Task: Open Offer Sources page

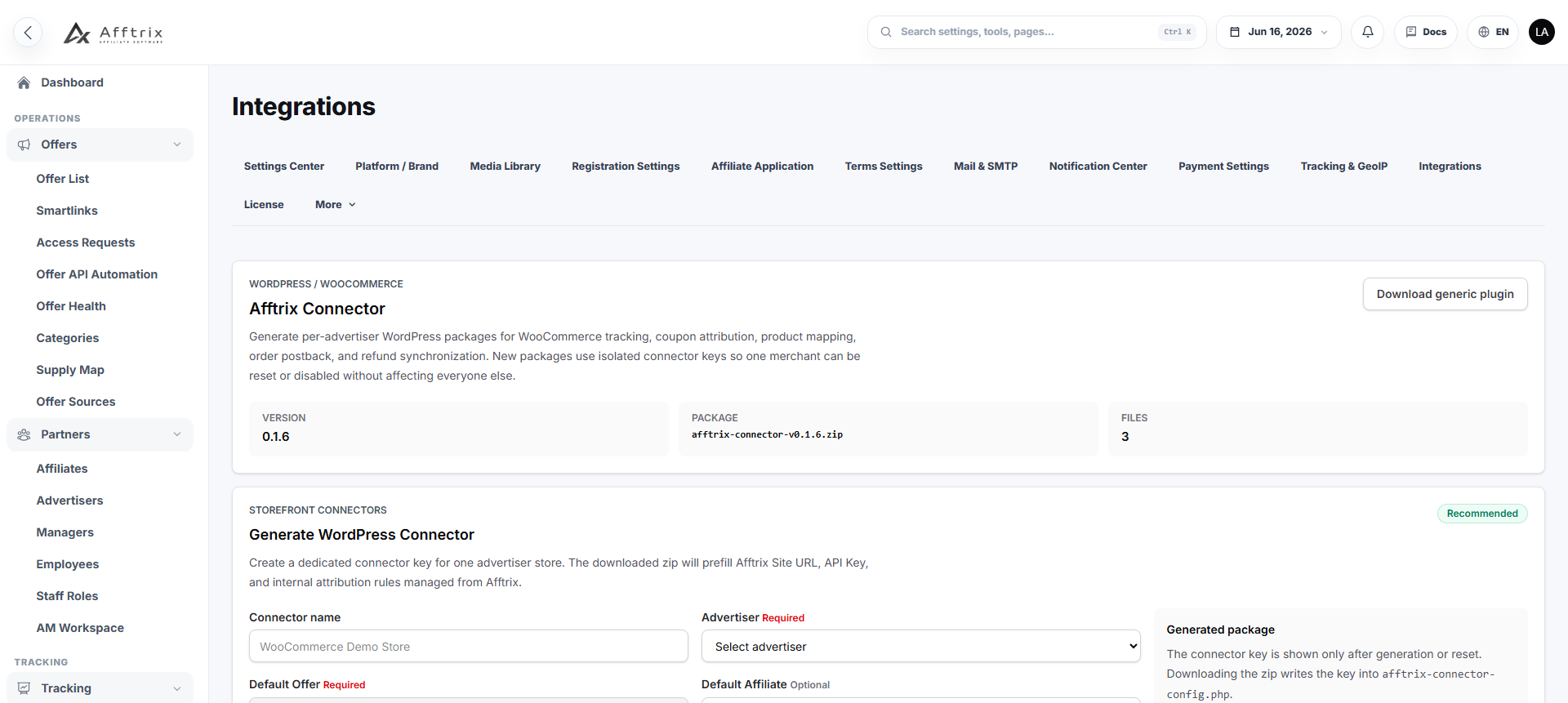Action: click(76, 402)
